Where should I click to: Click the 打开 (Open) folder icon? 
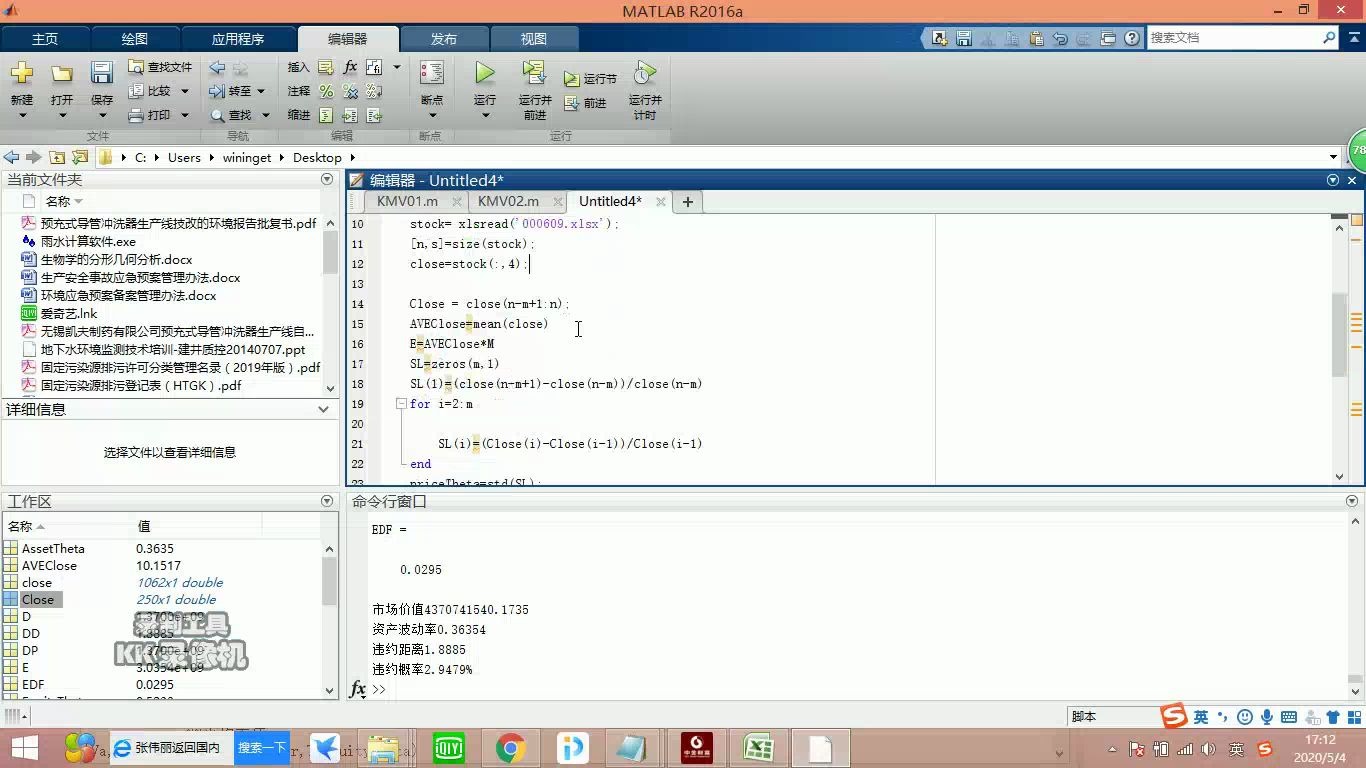(x=62, y=73)
